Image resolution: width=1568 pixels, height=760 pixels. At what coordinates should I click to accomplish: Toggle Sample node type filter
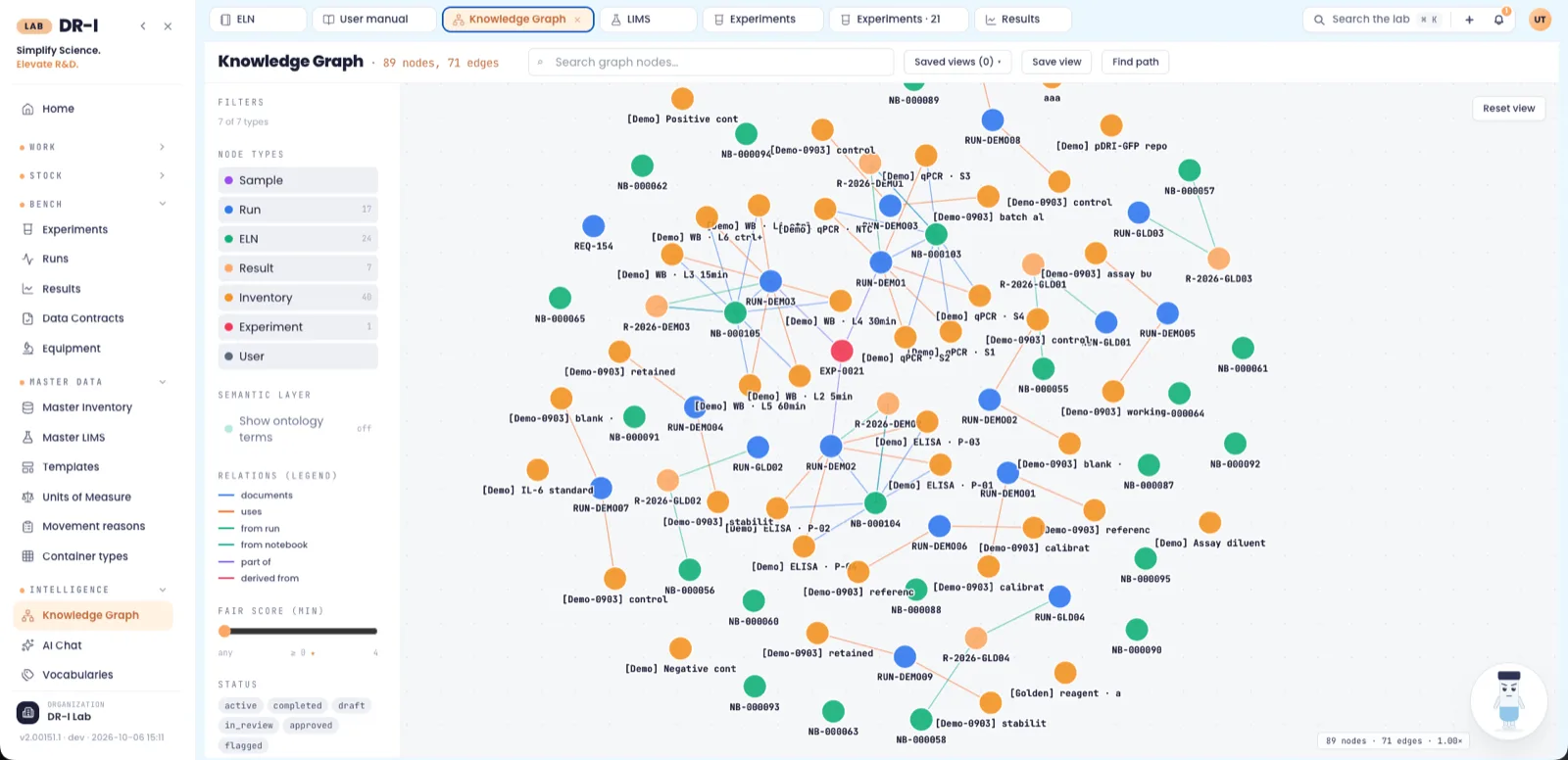click(x=298, y=180)
